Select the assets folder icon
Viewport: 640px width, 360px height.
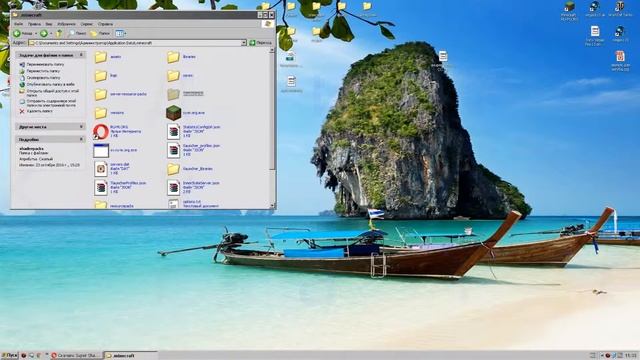click(x=101, y=57)
